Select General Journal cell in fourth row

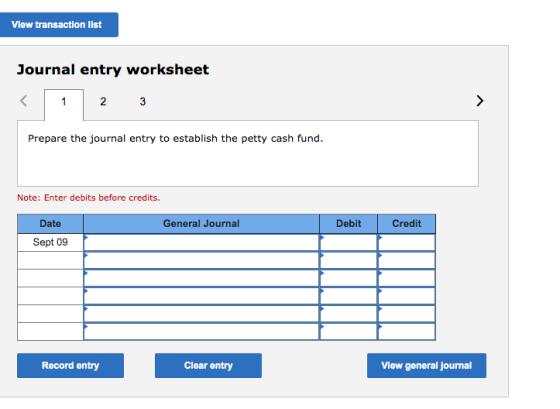(x=201, y=296)
